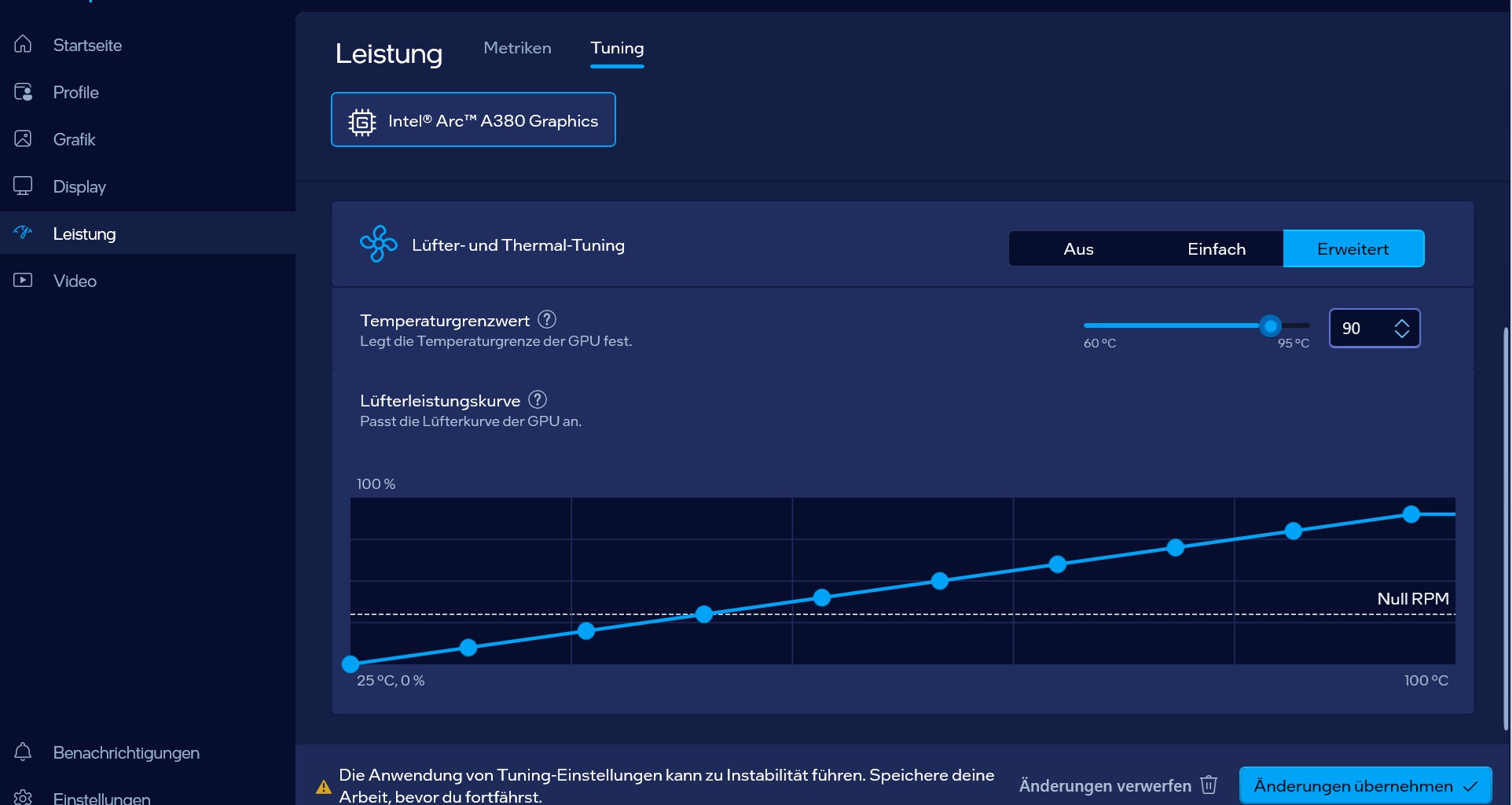Click the temperature limit slider handle
Image resolution: width=1512 pixels, height=805 pixels.
pos(1270,325)
